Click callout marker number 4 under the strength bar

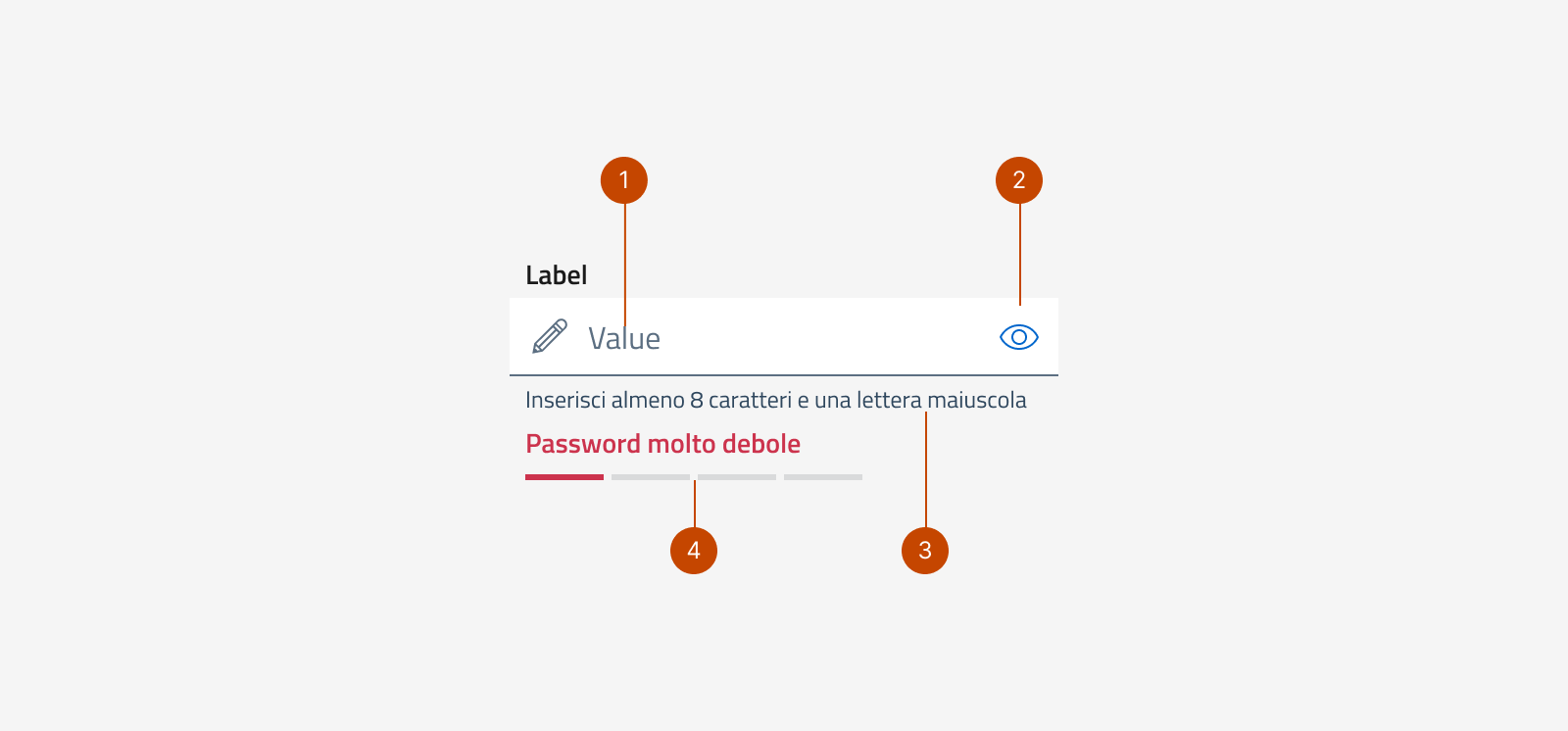click(694, 550)
